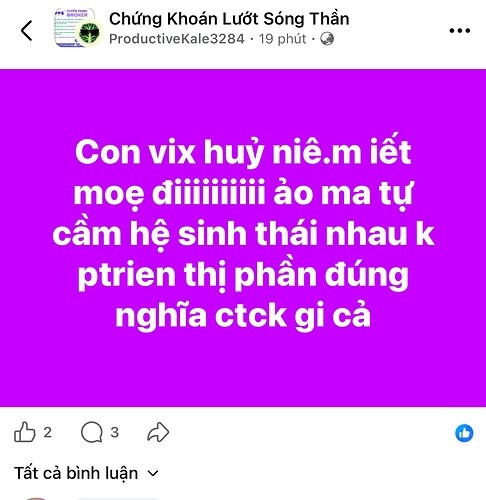
Task: Tap the post text starting Con vix
Action: pos(243,233)
